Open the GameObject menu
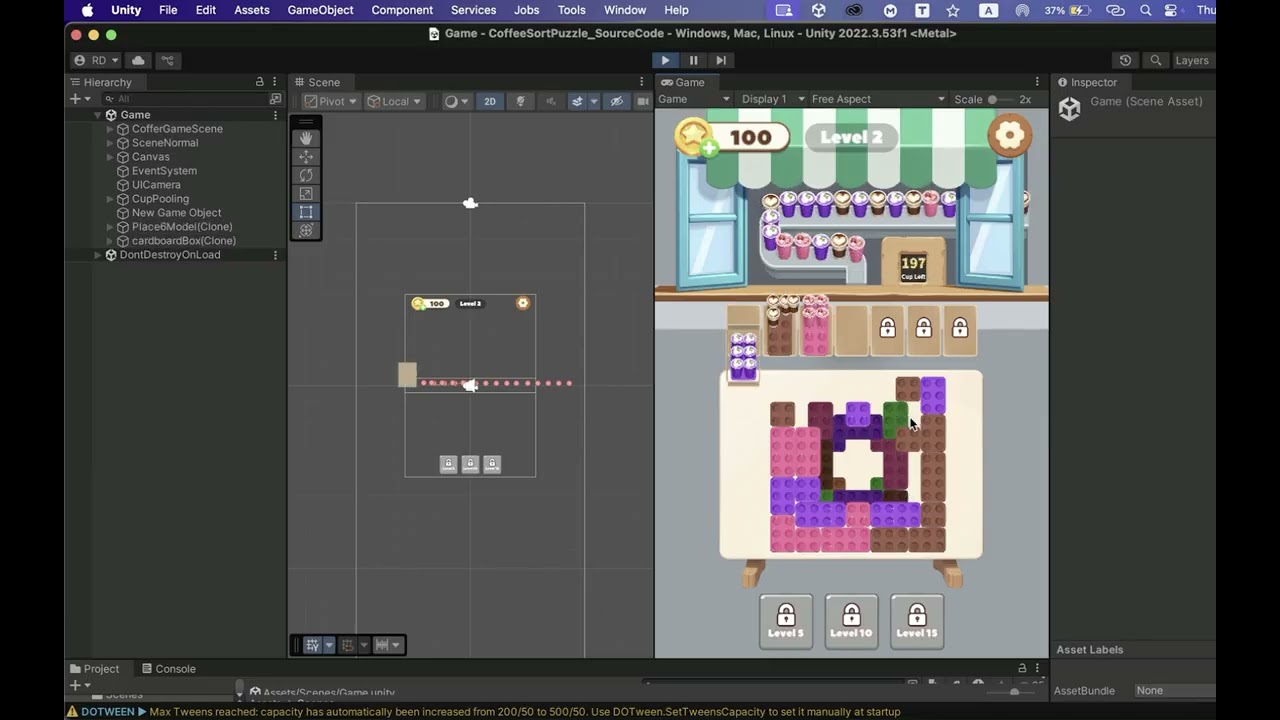 320,10
